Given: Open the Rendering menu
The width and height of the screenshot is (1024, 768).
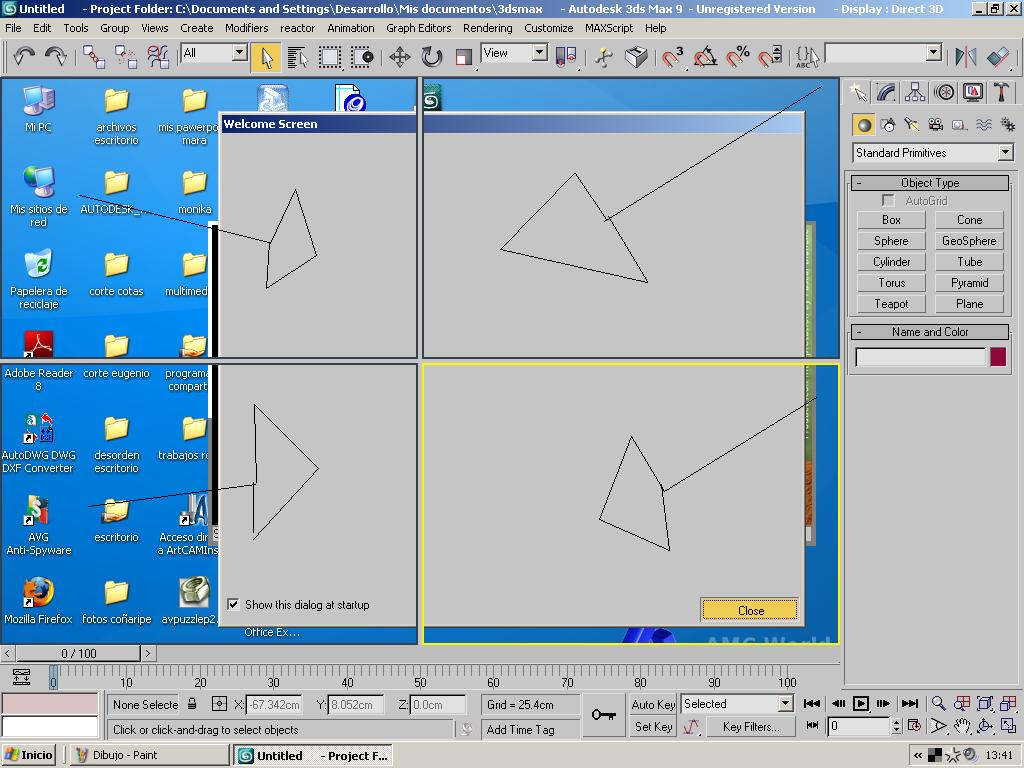Looking at the screenshot, I should (487, 28).
